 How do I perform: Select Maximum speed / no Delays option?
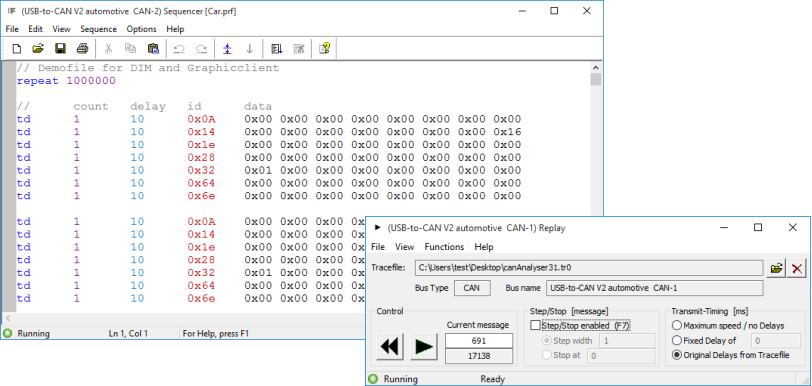click(x=676, y=326)
